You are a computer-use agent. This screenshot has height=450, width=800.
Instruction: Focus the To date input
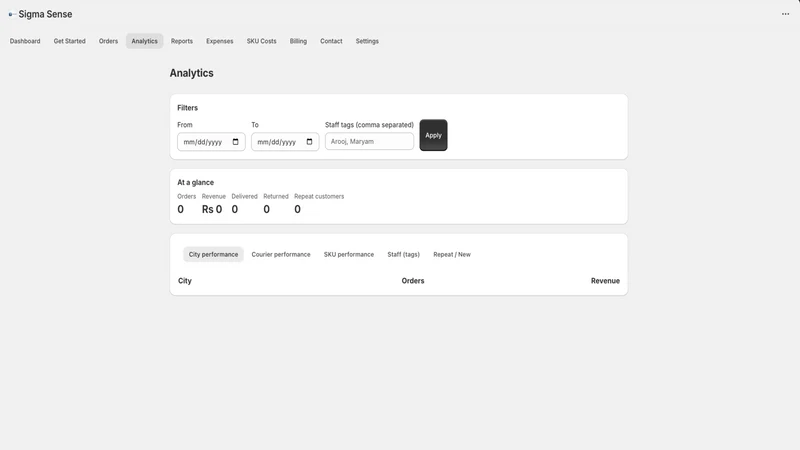pos(285,142)
